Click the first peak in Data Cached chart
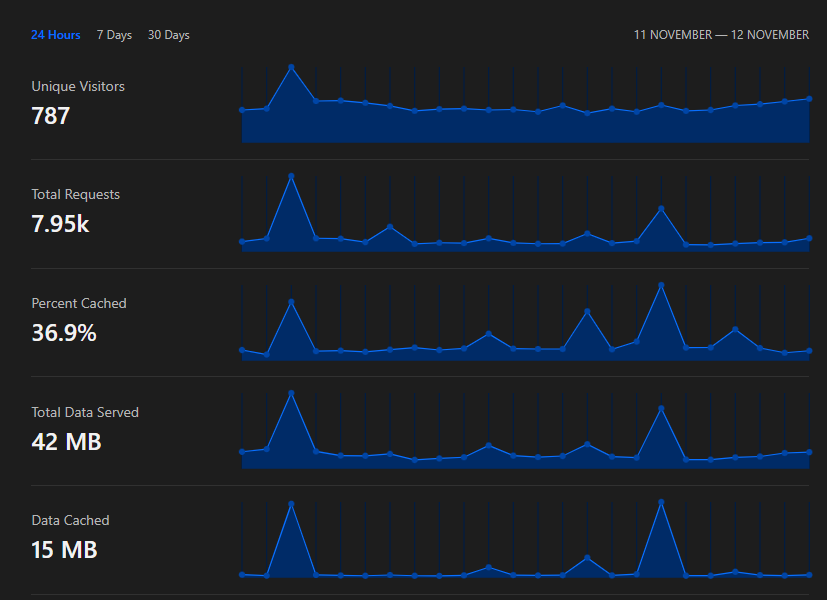The image size is (827, 600). (x=291, y=504)
